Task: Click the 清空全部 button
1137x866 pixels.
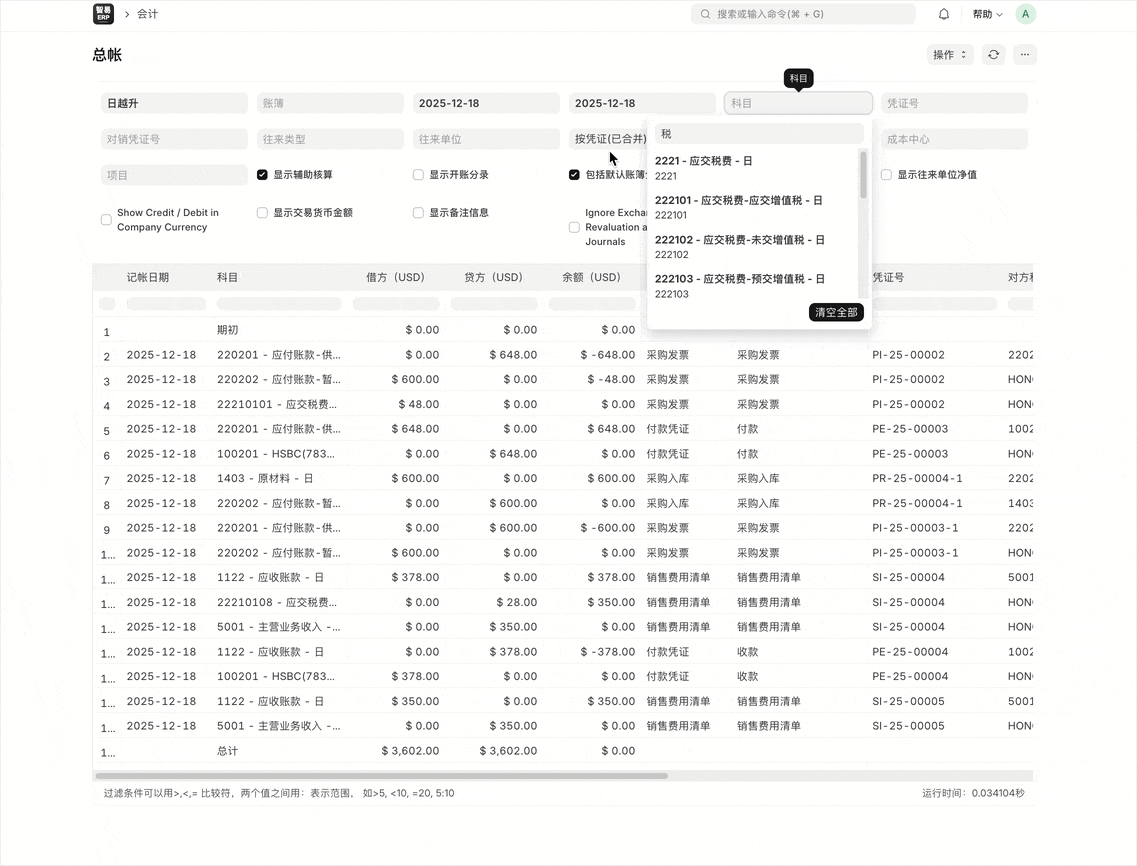Action: coord(835,312)
